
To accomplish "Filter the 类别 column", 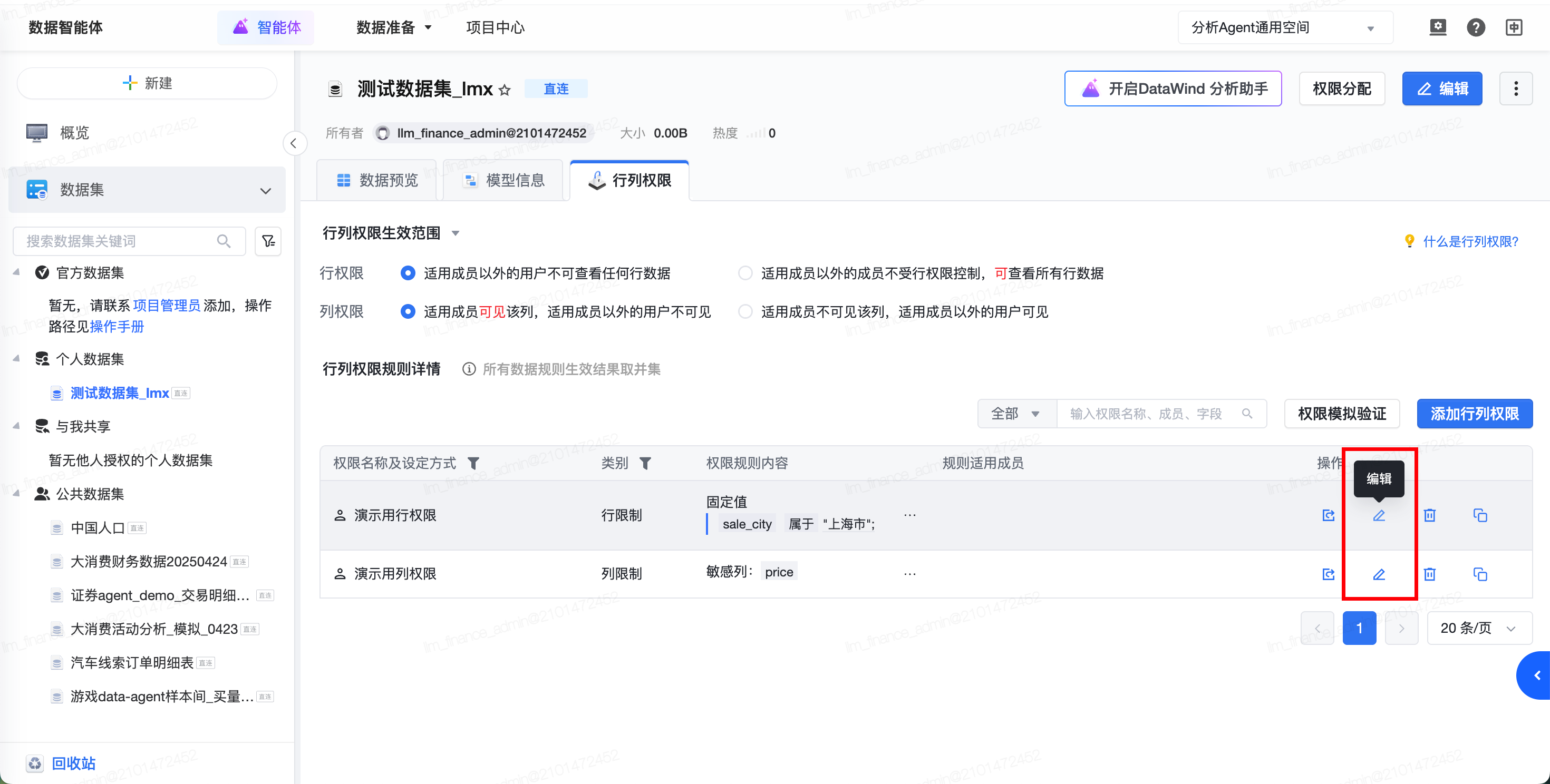I will pyautogui.click(x=645, y=463).
